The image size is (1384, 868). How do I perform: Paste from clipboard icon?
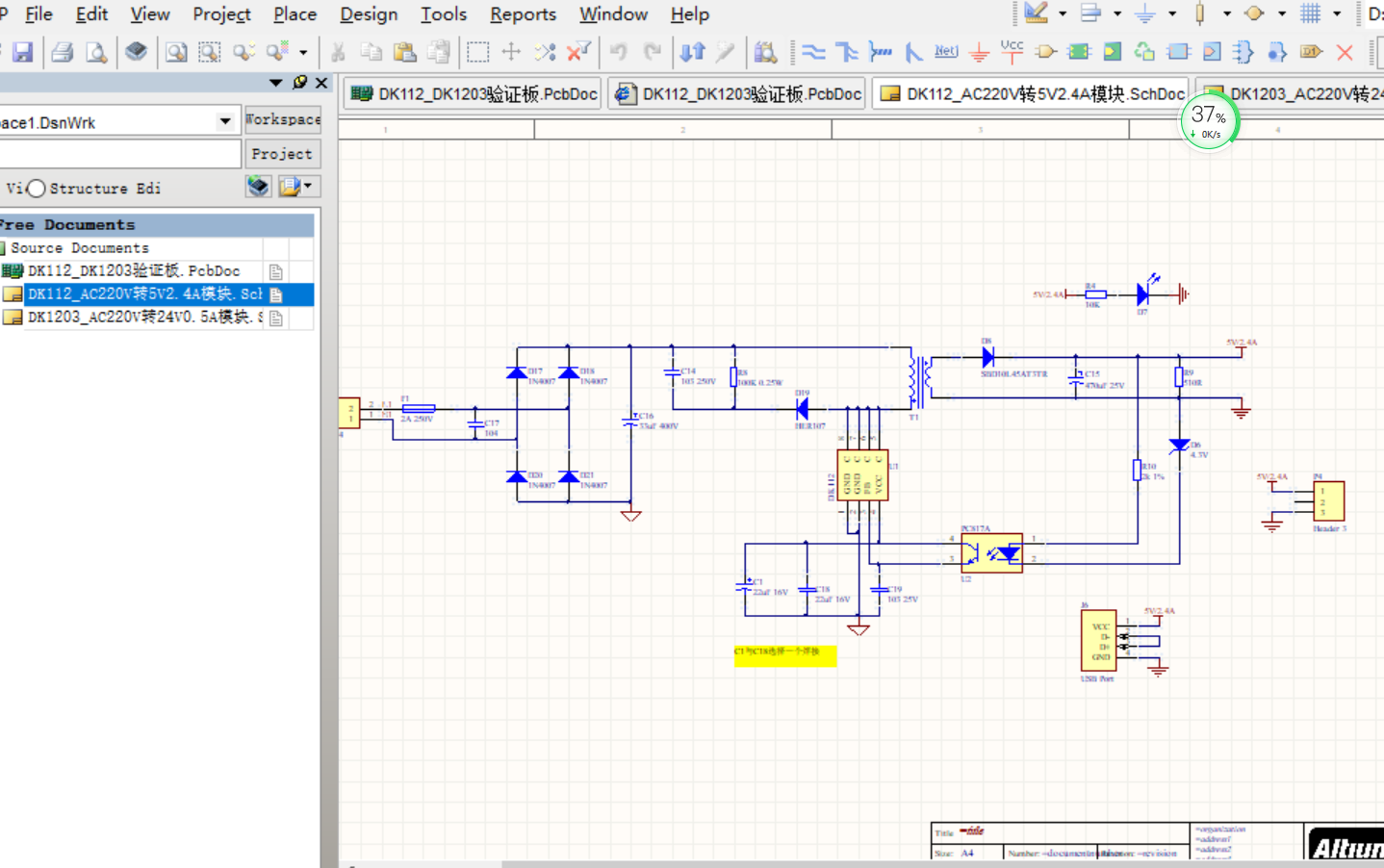[x=405, y=52]
